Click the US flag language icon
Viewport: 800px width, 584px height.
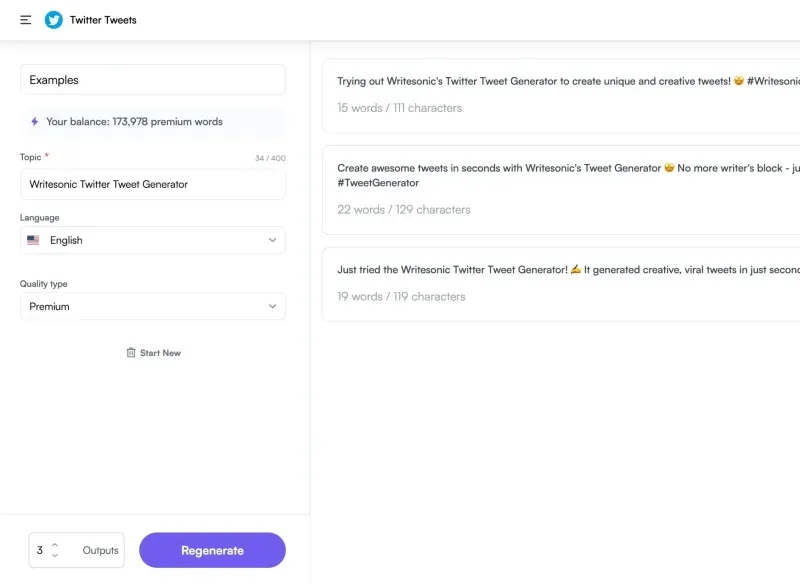pos(33,240)
